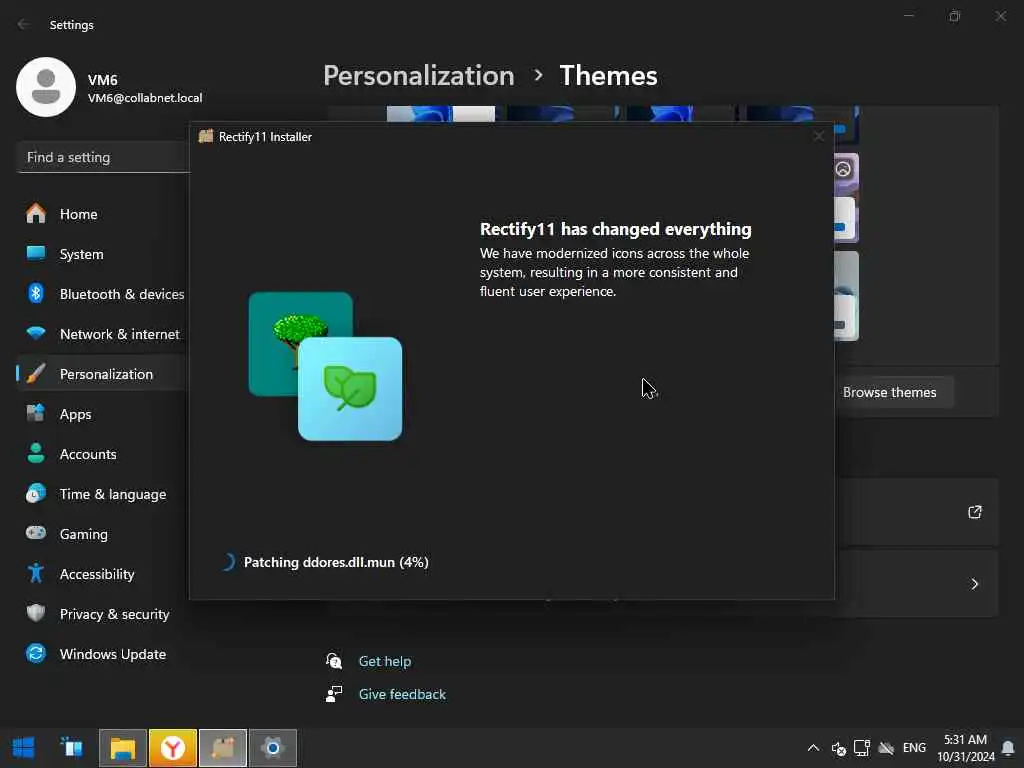Viewport: 1024px width, 768px height.
Task: Click the Gaming controller icon
Action: (x=36, y=533)
